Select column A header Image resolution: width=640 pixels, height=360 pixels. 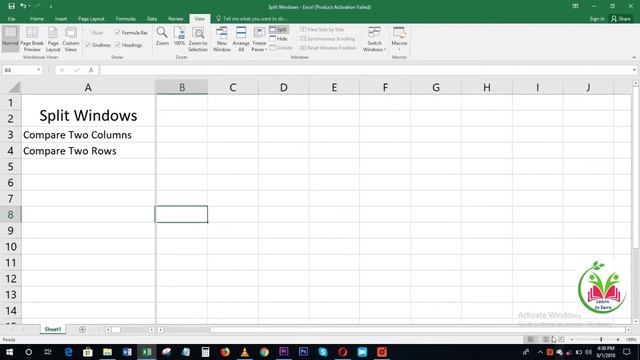88,87
